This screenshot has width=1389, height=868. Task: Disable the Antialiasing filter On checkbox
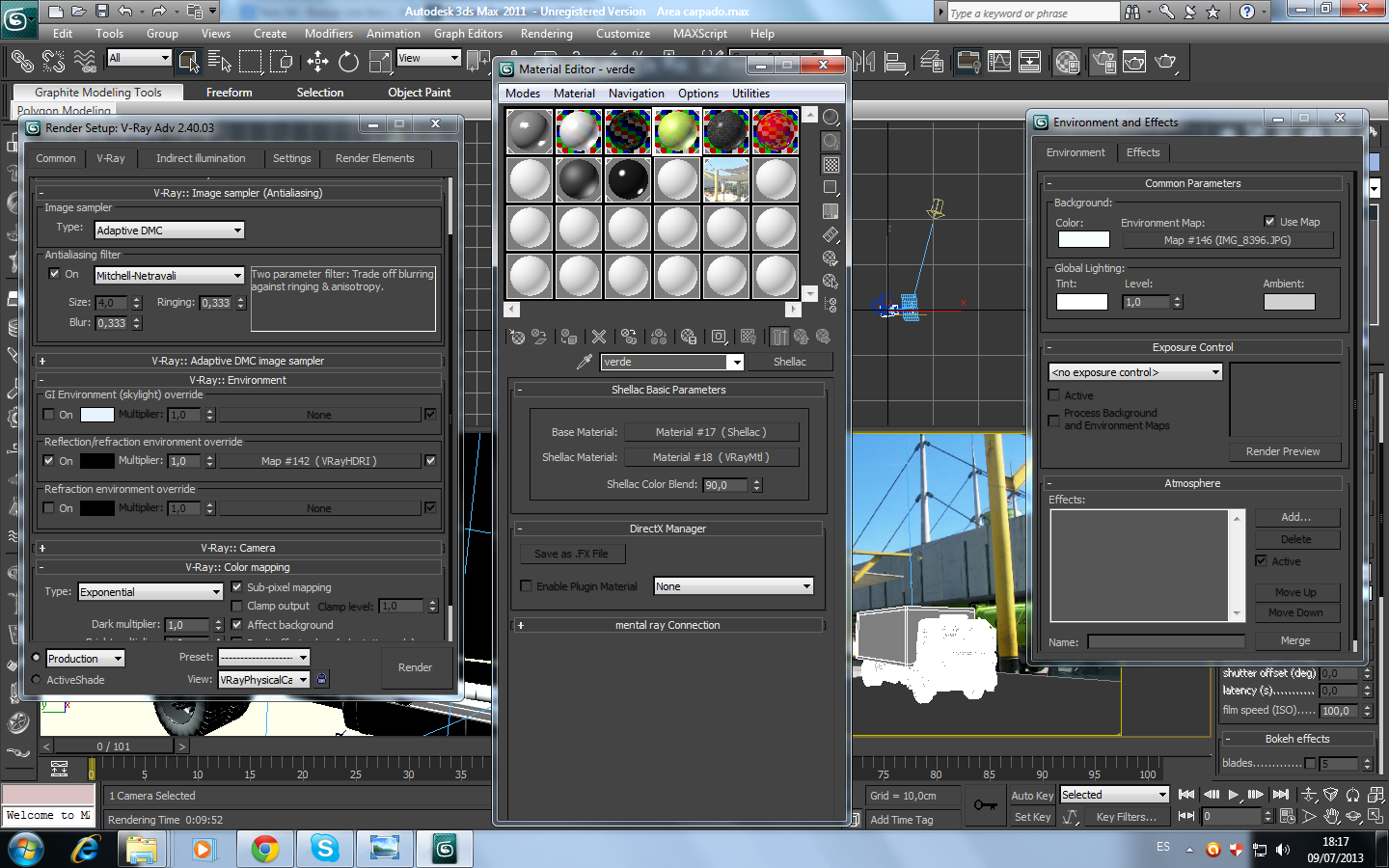55,274
